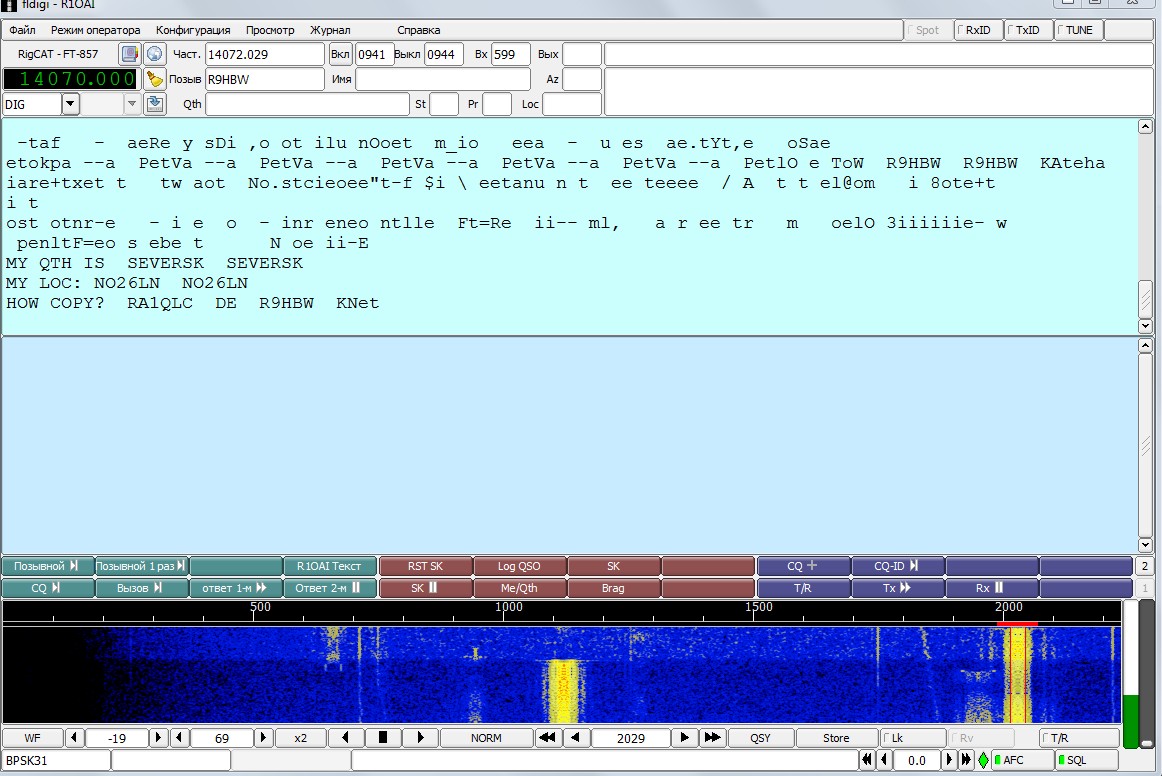The height and width of the screenshot is (776, 1162).
Task: Expand the DIG mode dropdown
Action: click(70, 104)
